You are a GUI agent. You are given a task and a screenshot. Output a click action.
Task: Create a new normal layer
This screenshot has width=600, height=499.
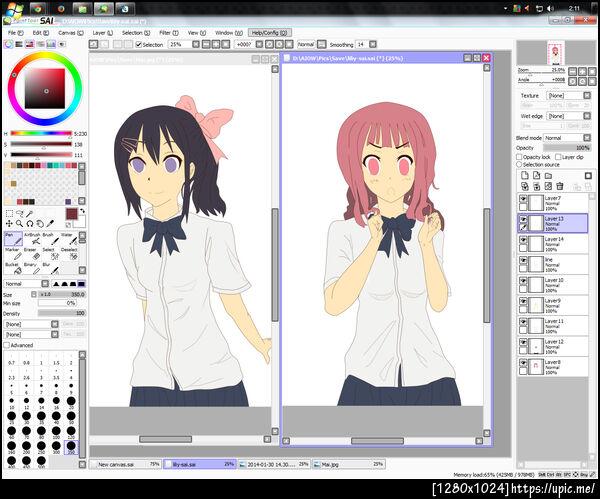(x=525, y=176)
